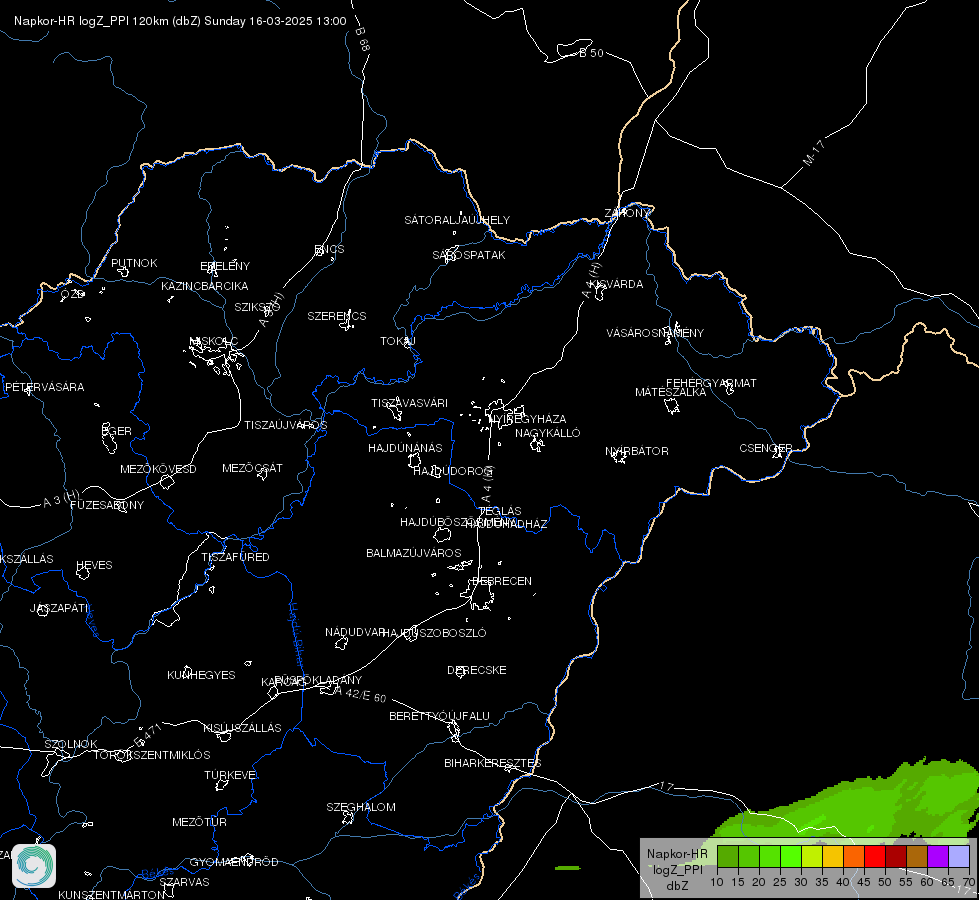Select the KUNHEGYES label
The width and height of the screenshot is (979, 900).
[201, 675]
